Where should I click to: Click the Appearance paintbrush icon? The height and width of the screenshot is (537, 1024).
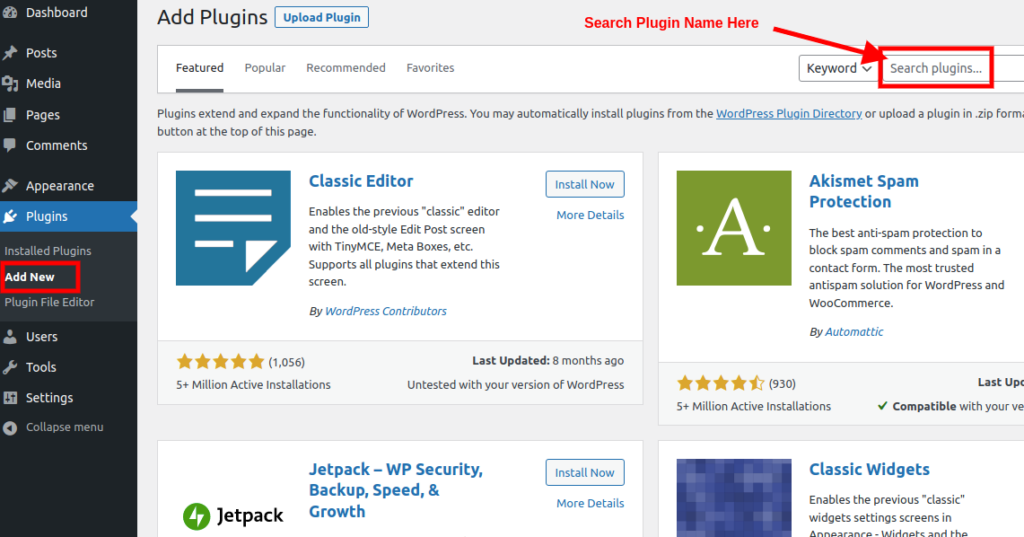pyautogui.click(x=10, y=186)
